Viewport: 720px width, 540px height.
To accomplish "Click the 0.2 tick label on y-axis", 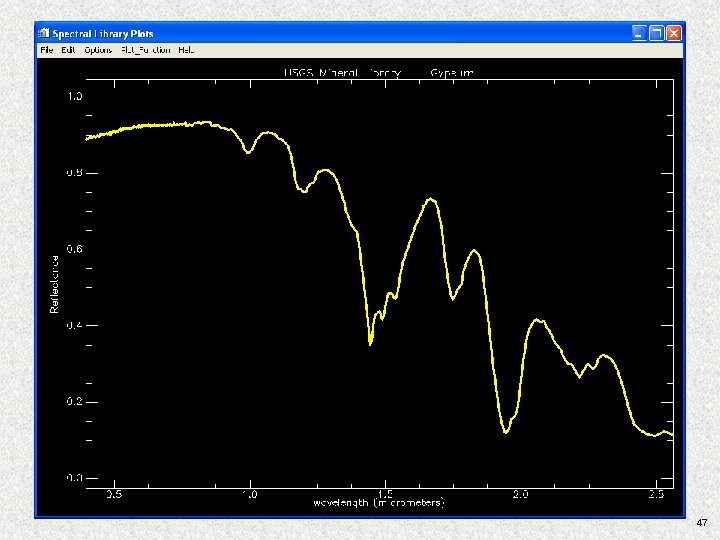I will pyautogui.click(x=75, y=401).
